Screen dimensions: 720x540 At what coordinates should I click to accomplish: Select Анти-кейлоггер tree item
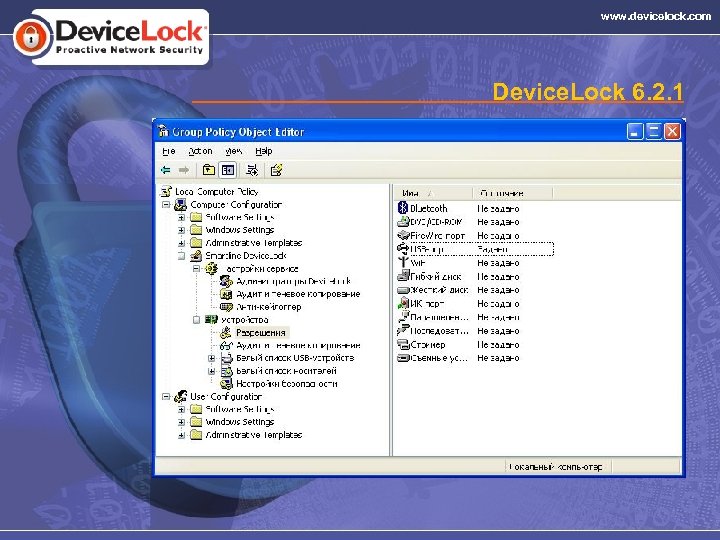pyautogui.click(x=269, y=307)
